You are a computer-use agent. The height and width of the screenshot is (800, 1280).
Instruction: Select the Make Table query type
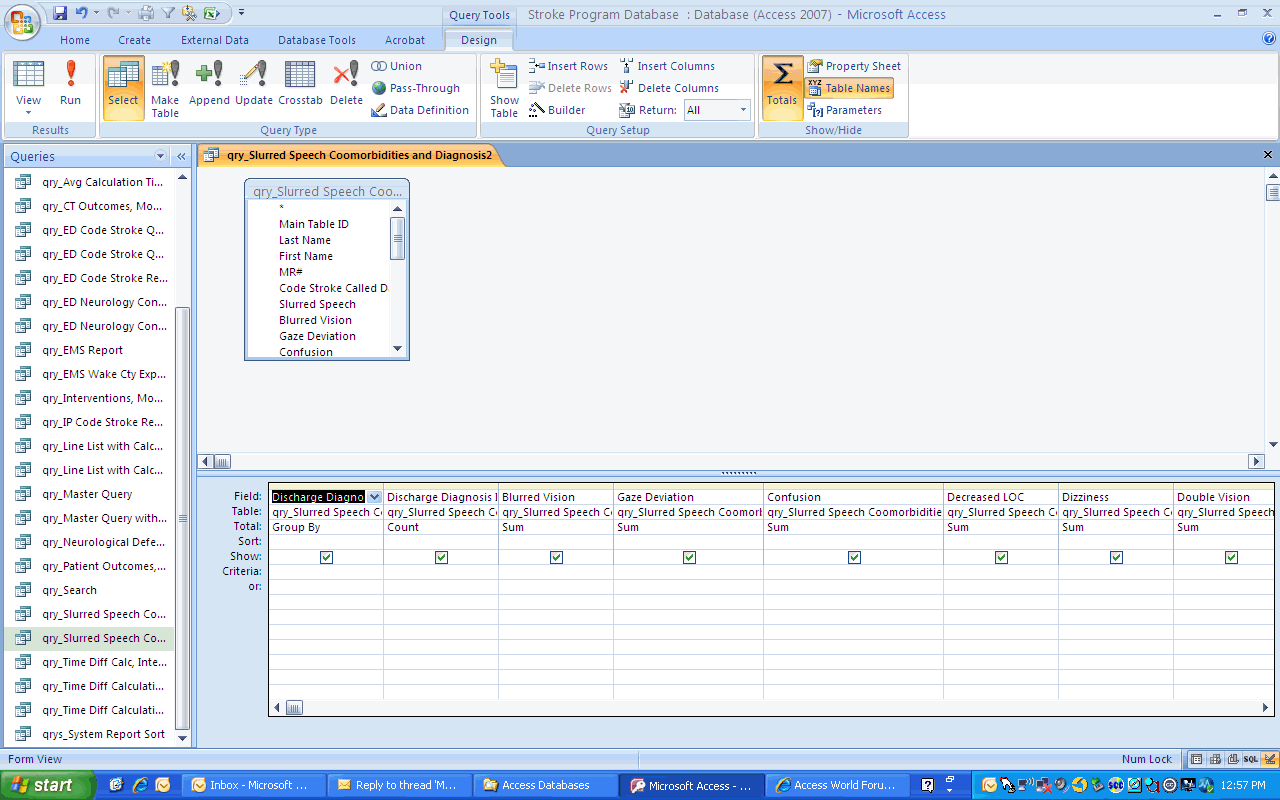pyautogui.click(x=165, y=88)
